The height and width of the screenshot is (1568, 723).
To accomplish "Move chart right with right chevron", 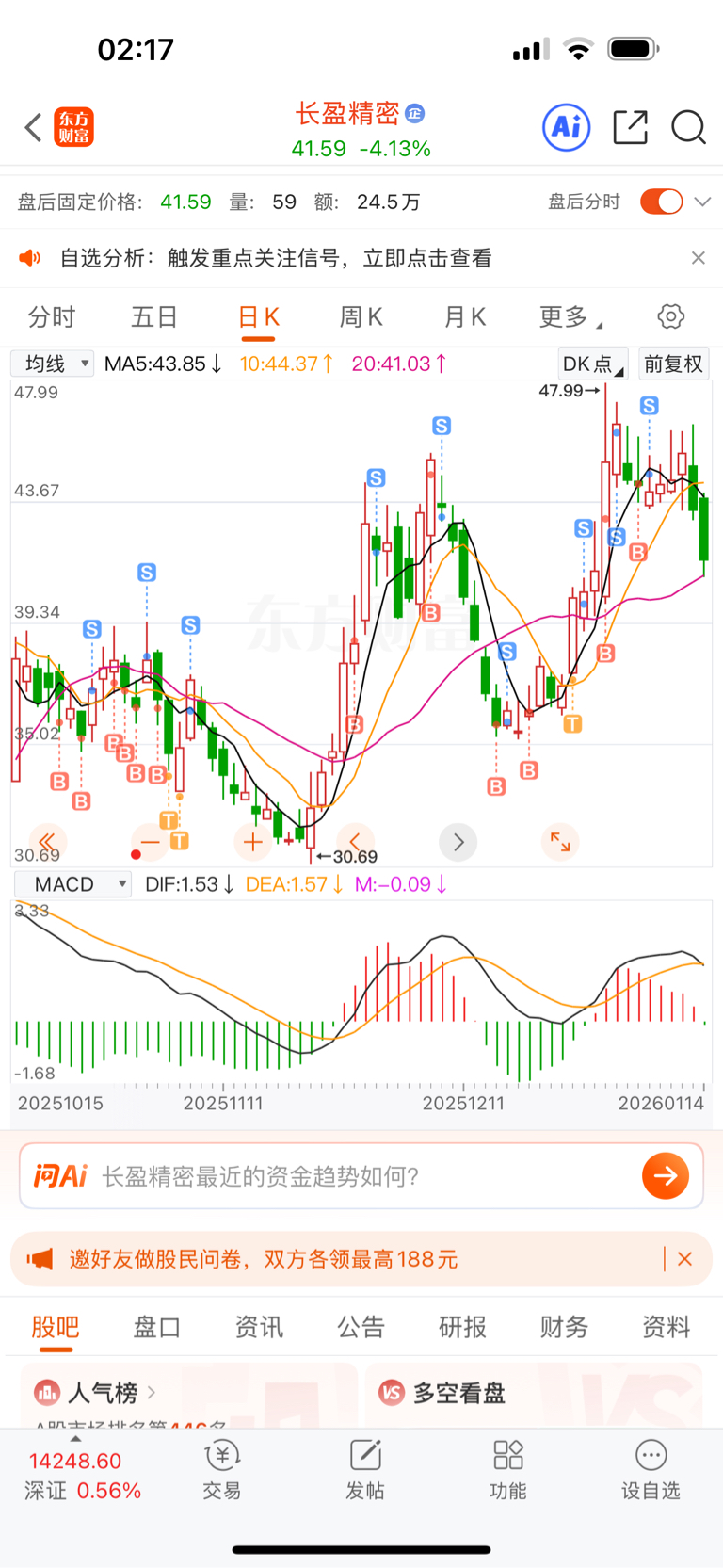I will (458, 842).
